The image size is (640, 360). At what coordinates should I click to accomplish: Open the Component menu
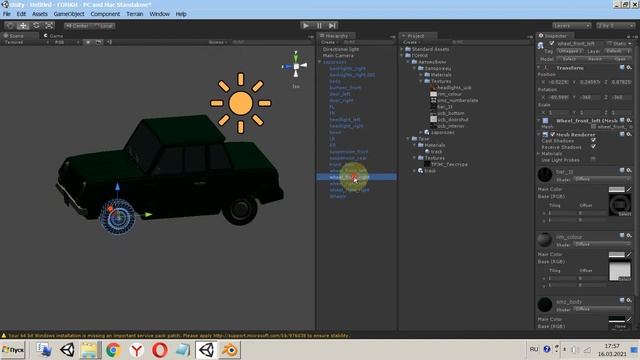click(x=105, y=14)
